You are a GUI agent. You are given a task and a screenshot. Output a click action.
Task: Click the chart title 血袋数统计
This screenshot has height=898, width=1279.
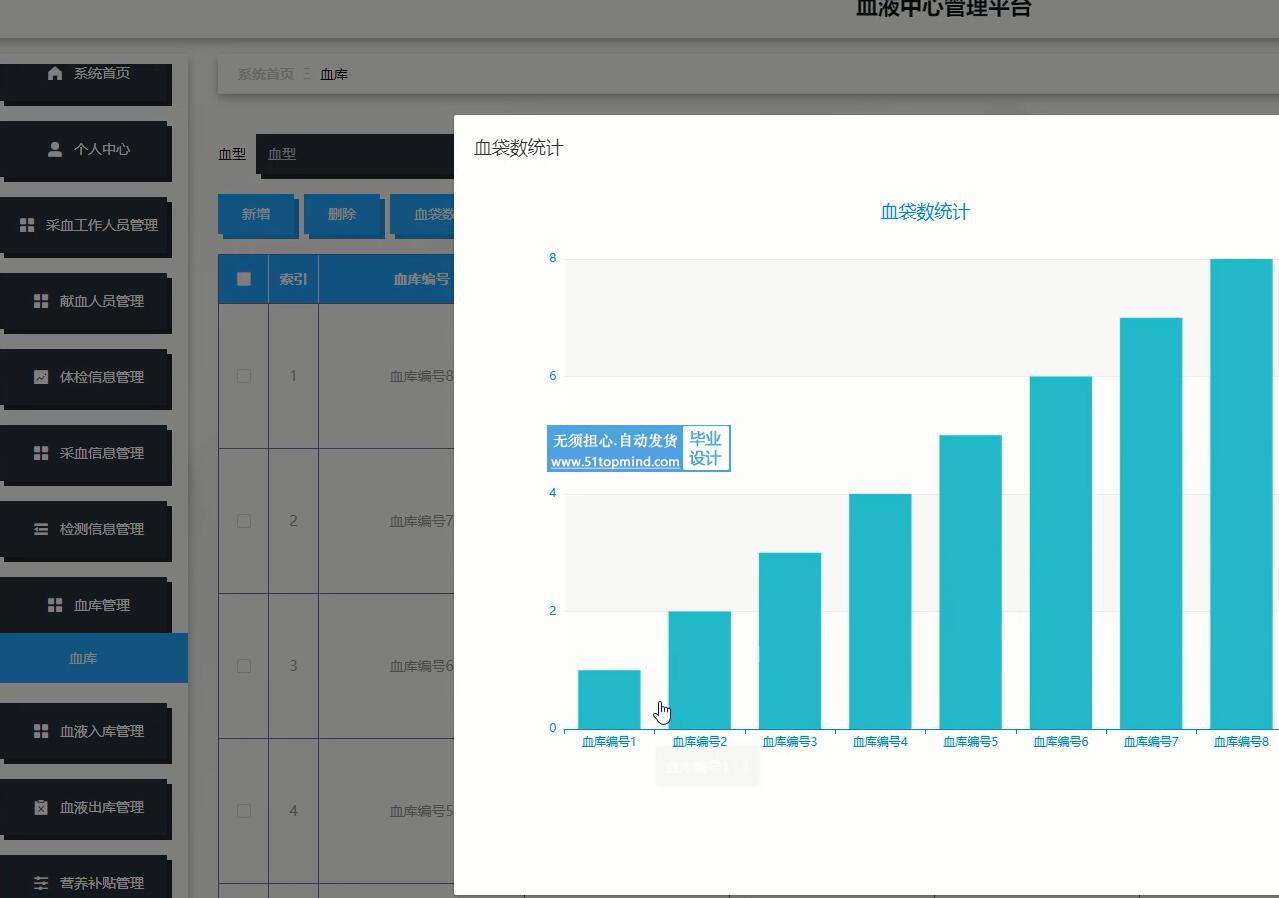coord(925,212)
